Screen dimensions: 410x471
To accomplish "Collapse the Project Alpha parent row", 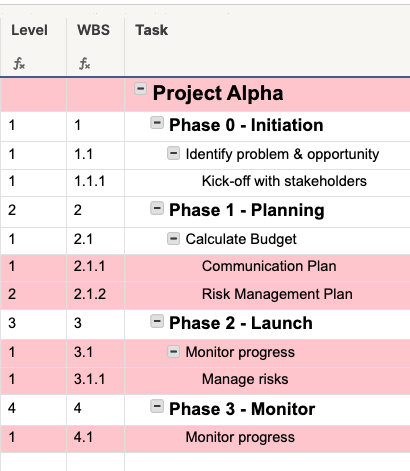I will click(x=140, y=89).
